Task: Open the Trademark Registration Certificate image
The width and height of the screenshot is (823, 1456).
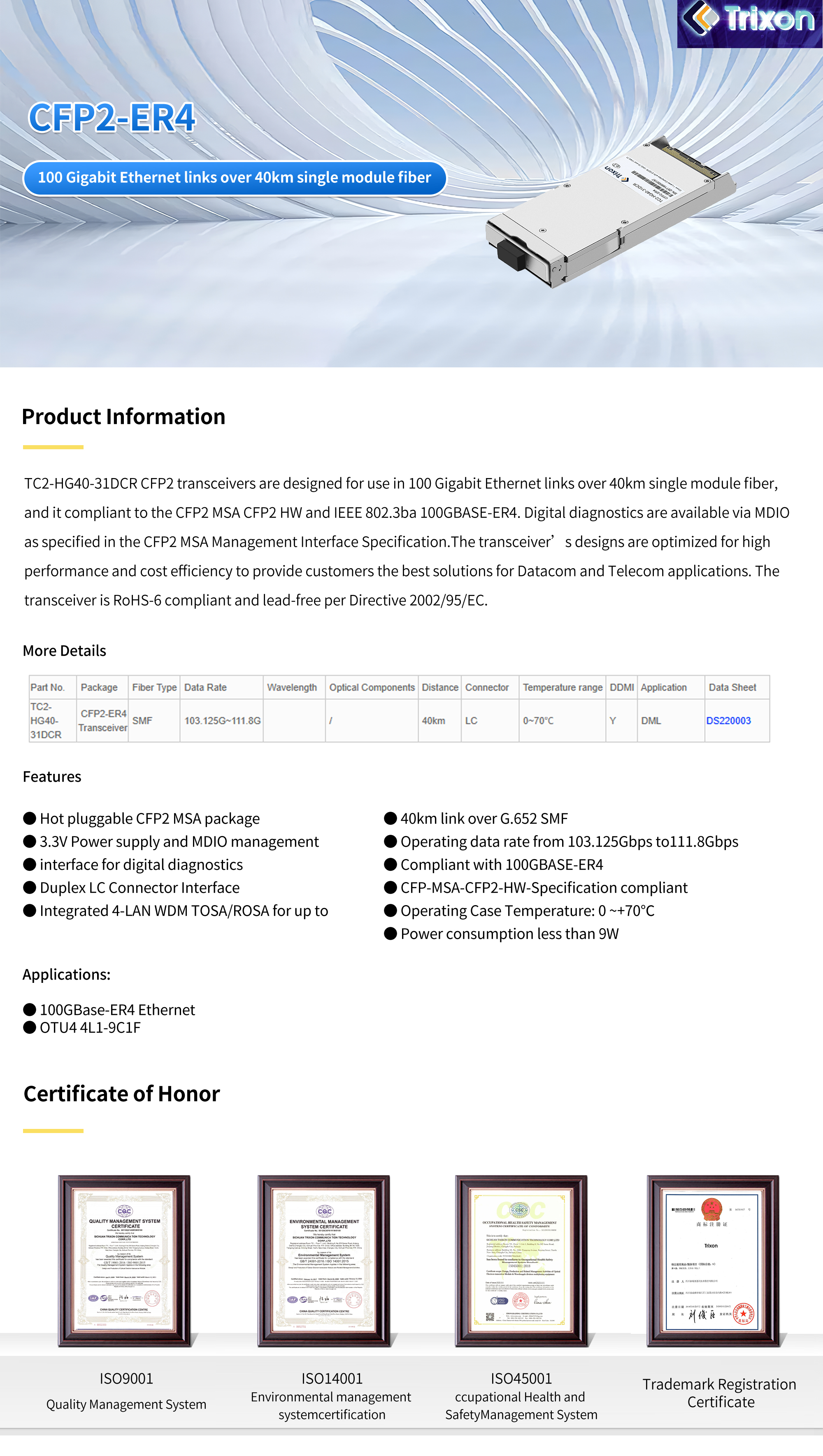Action: pyautogui.click(x=713, y=1261)
